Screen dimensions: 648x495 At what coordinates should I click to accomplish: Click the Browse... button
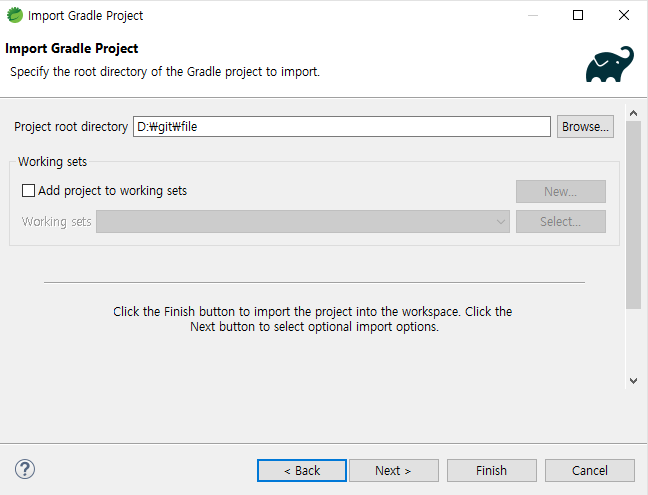pyautogui.click(x=585, y=126)
